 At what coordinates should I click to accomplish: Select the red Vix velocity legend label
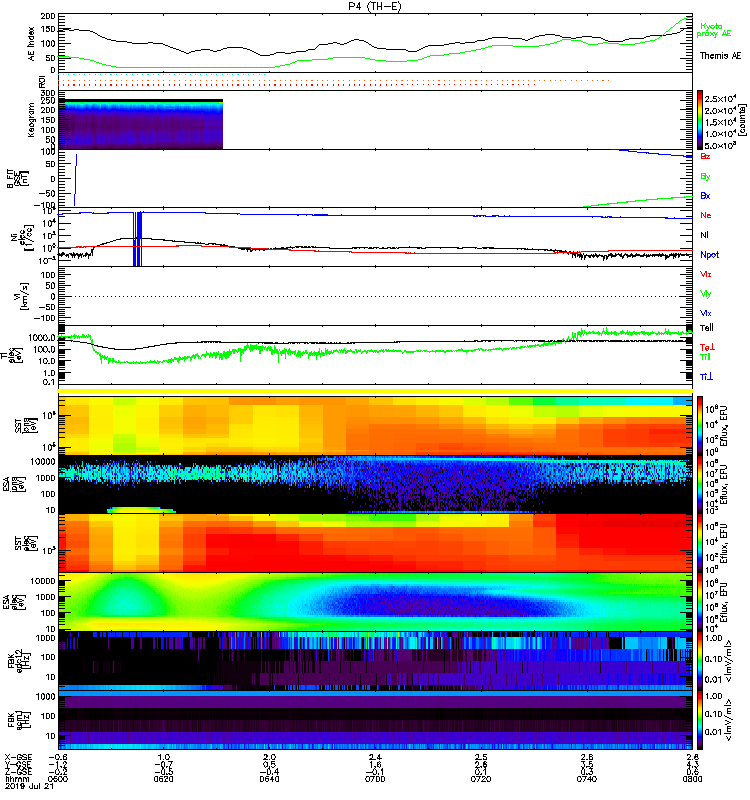coord(706,274)
